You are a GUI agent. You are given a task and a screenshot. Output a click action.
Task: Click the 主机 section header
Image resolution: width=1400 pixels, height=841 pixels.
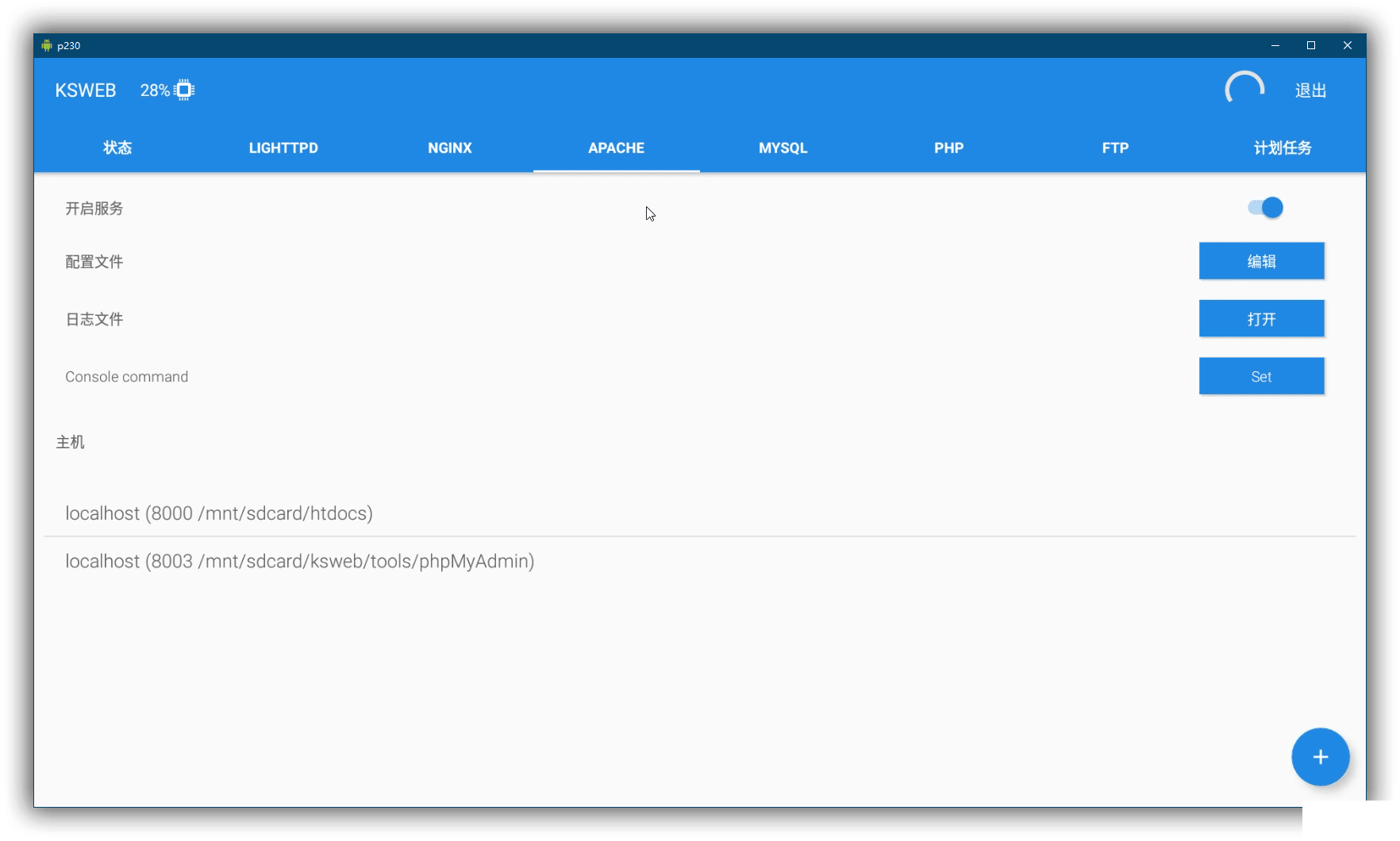[x=70, y=442]
